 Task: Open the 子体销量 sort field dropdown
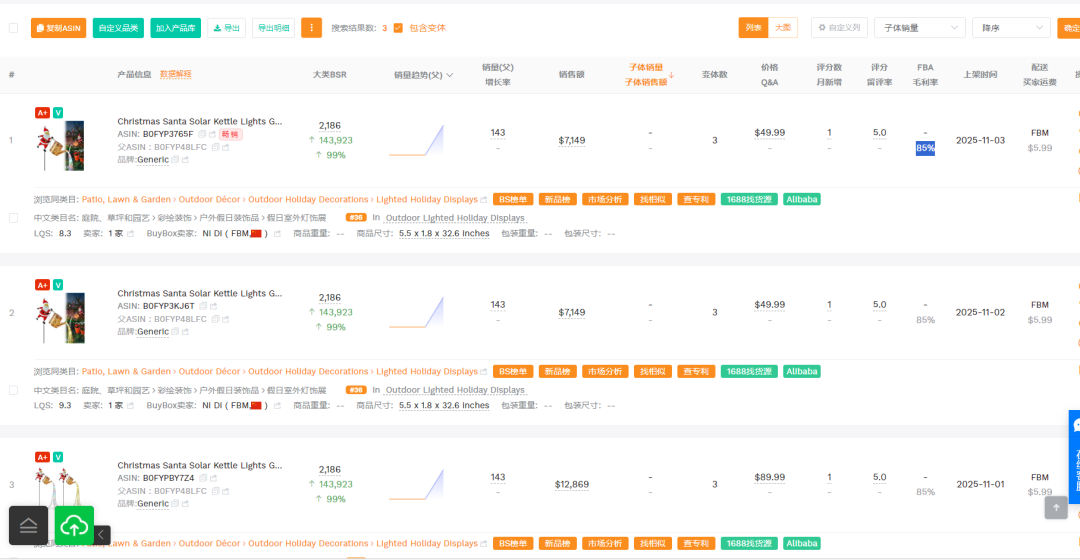pos(919,28)
